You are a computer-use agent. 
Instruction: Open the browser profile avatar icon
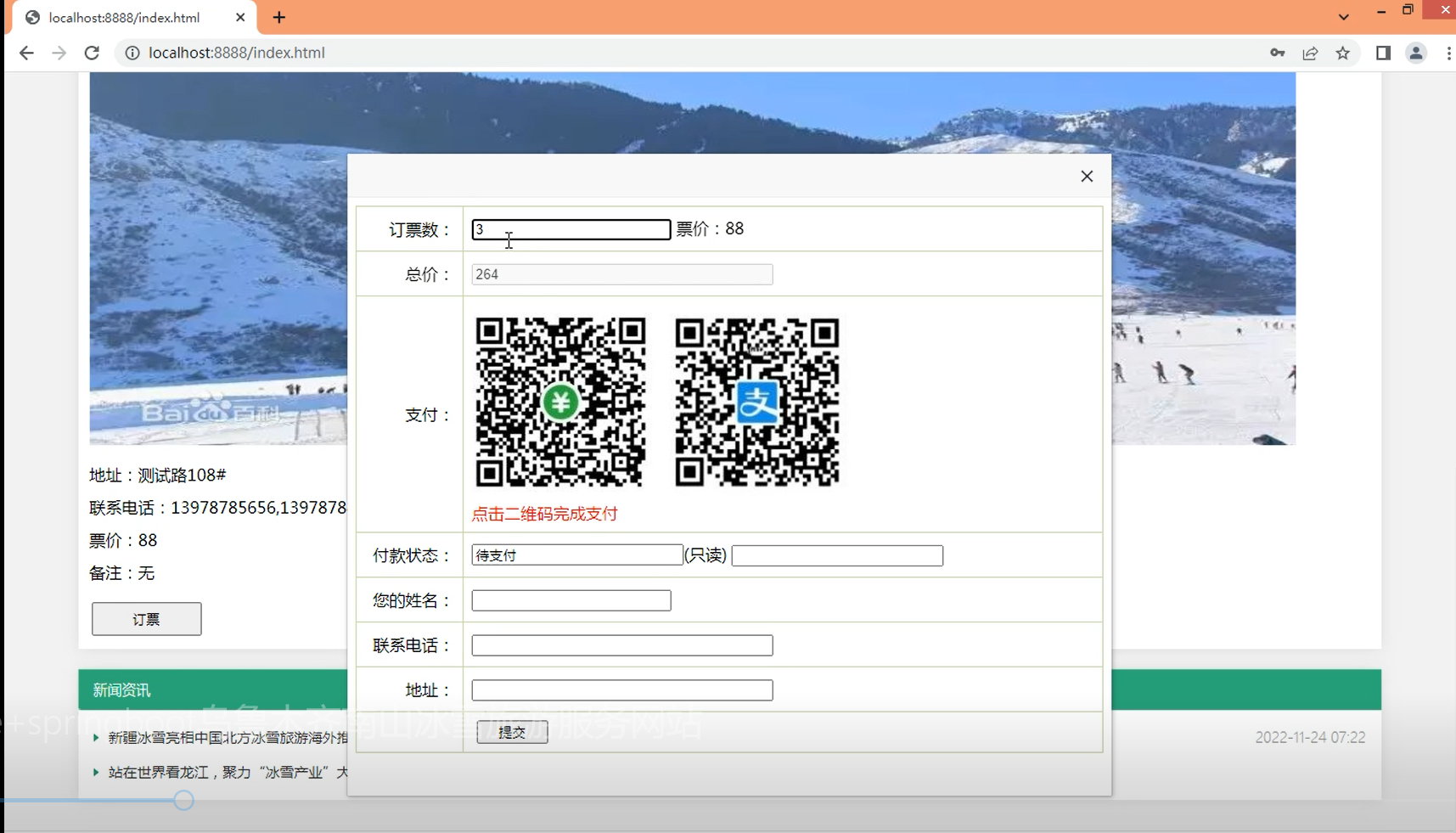(1416, 53)
